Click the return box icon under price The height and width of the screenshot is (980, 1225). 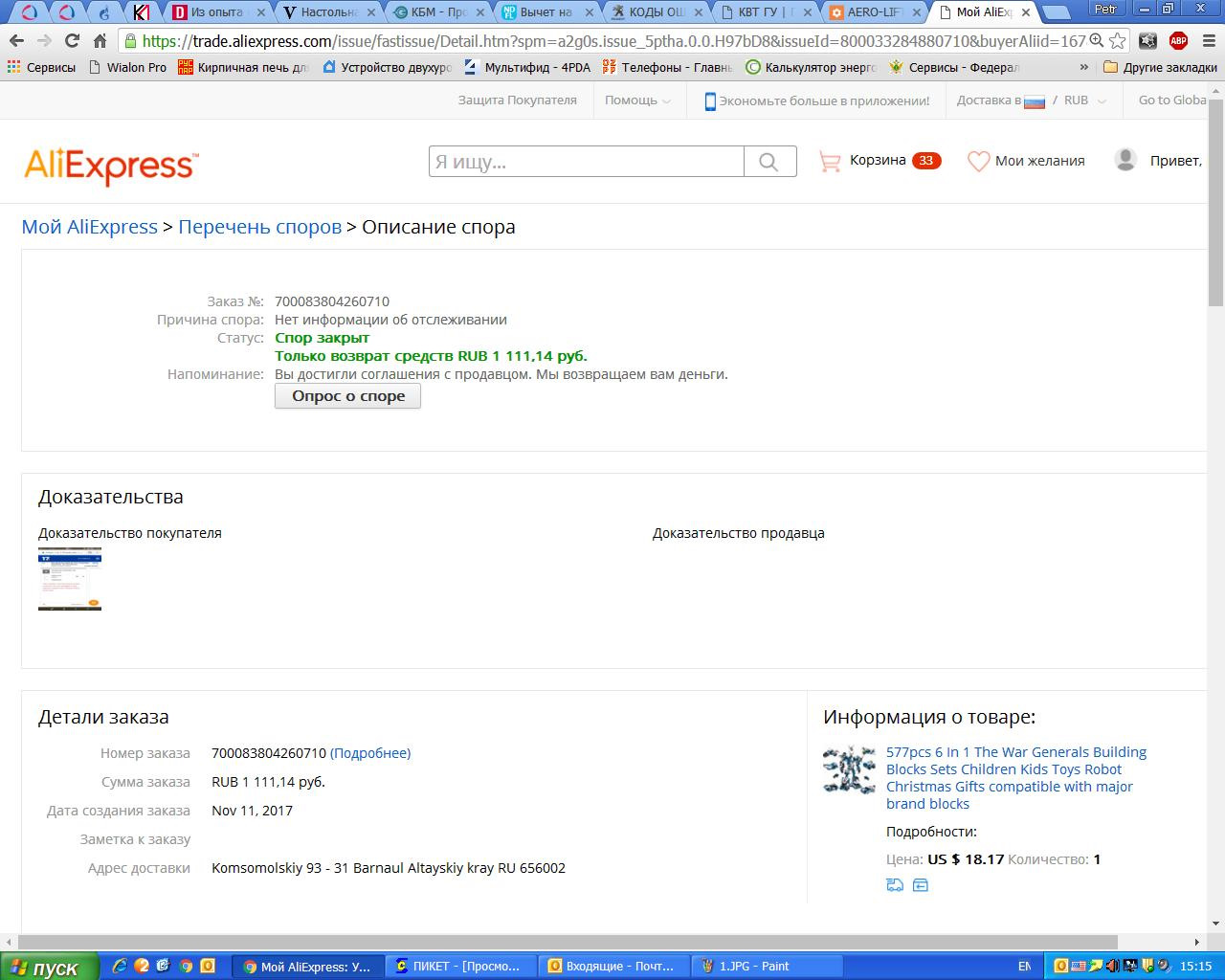point(921,885)
